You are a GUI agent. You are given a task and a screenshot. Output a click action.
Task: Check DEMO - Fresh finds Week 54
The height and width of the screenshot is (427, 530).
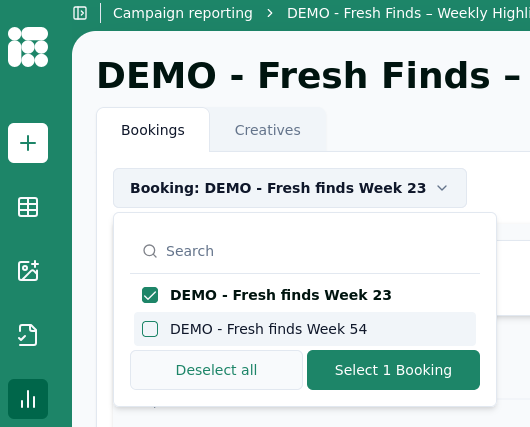point(150,329)
